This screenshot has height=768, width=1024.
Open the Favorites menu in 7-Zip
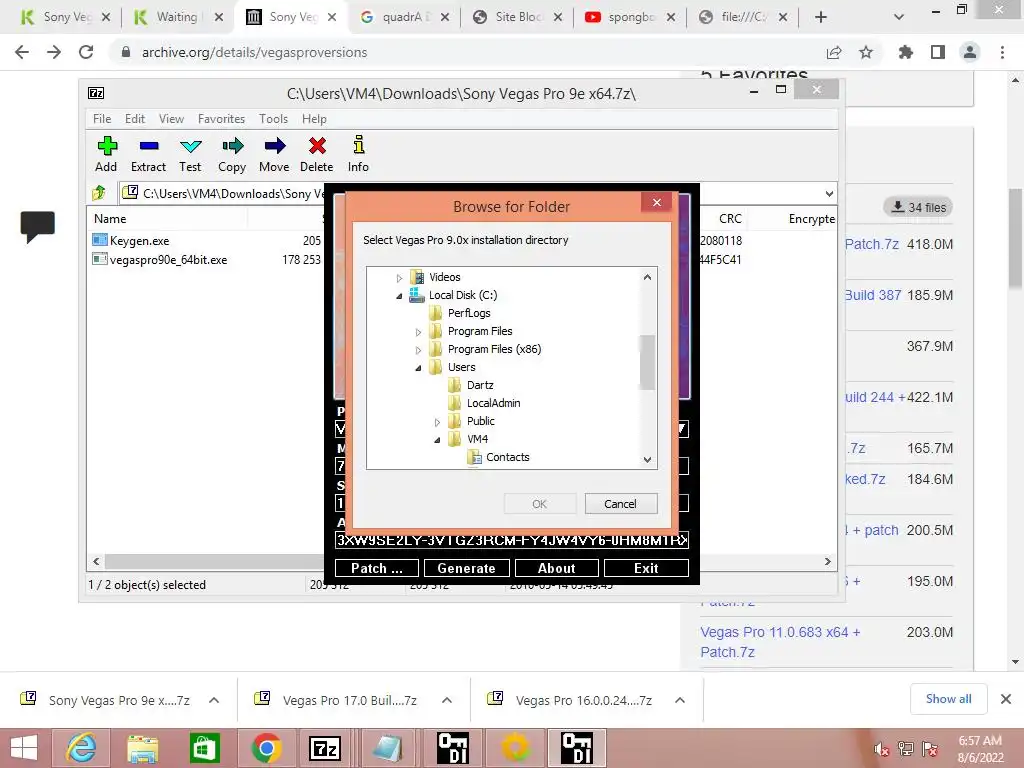pos(221,119)
